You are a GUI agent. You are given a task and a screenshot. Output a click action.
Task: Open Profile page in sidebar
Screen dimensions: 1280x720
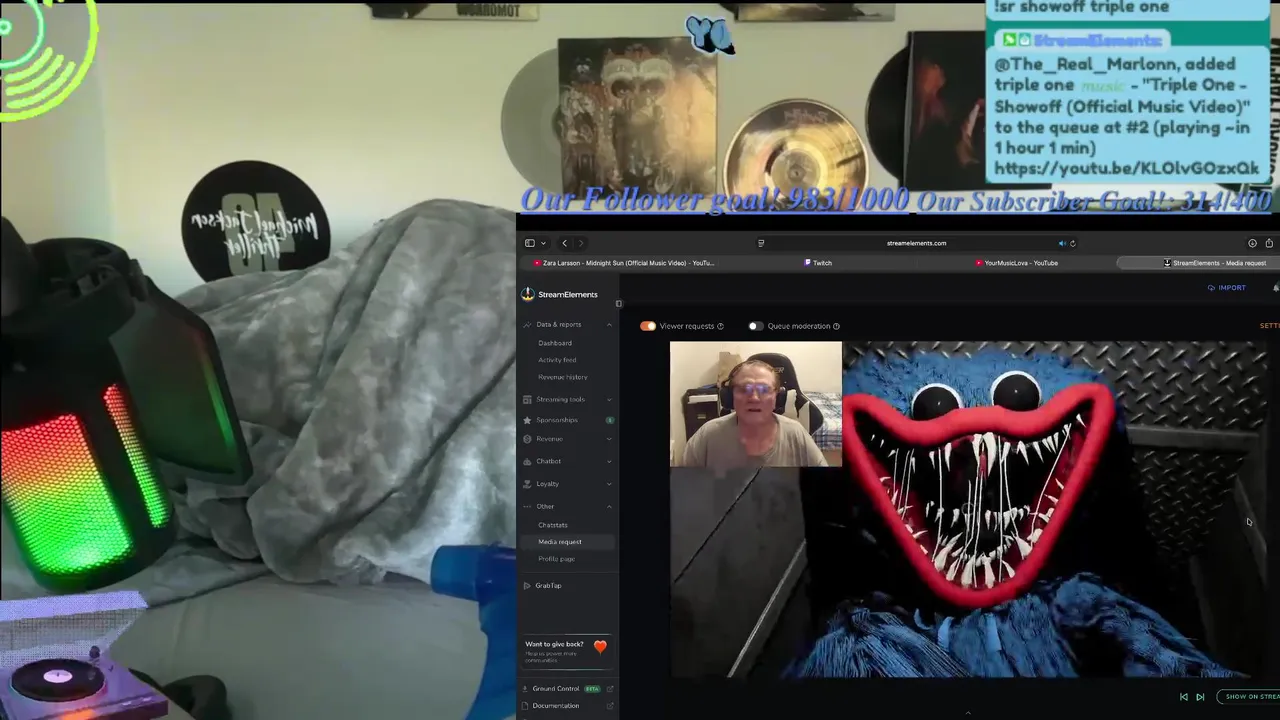click(x=557, y=559)
